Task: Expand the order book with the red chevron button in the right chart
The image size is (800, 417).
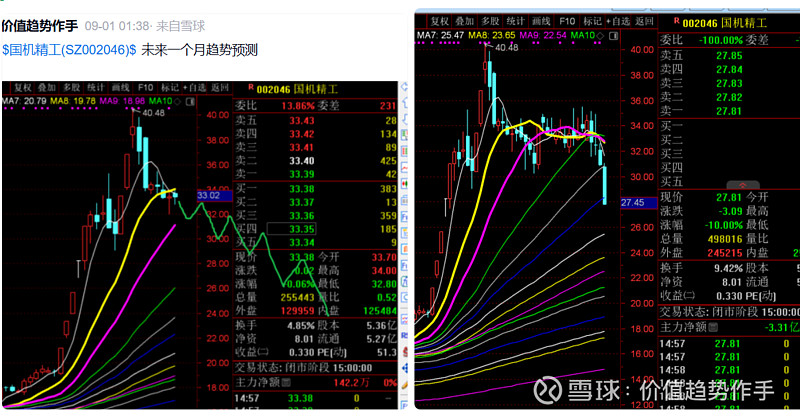Action: point(743,185)
